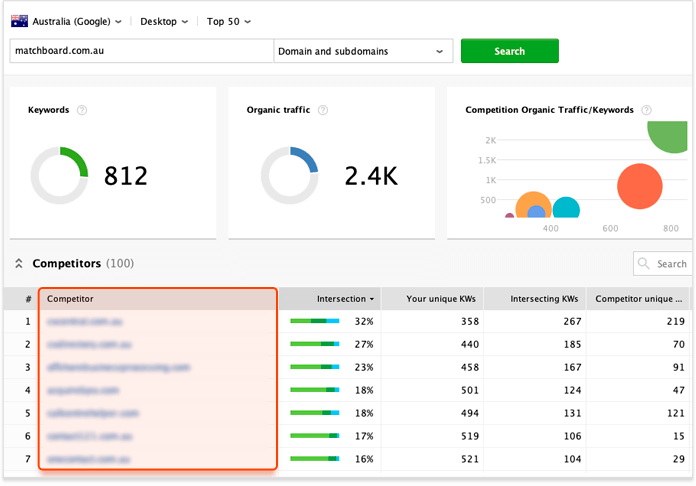696x486 pixels.
Task: Select the green bubble in competition chart
Action: tap(668, 135)
